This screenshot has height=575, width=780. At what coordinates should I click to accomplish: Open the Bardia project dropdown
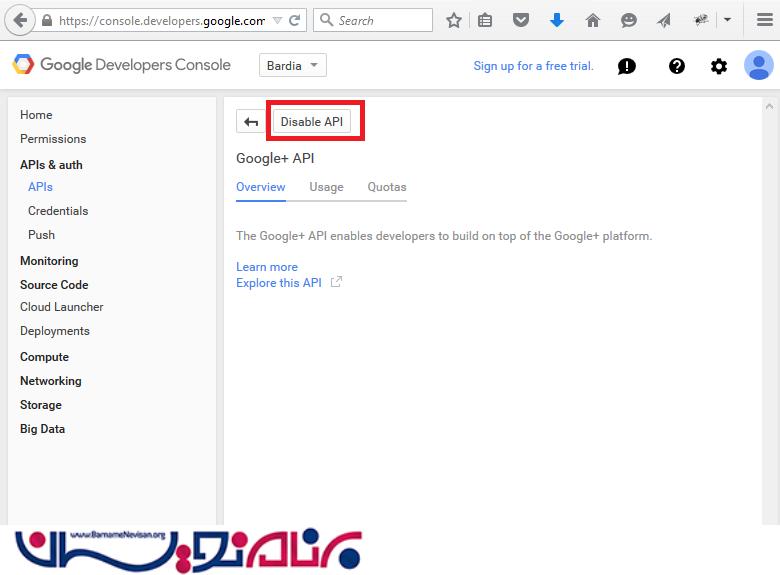click(292, 66)
